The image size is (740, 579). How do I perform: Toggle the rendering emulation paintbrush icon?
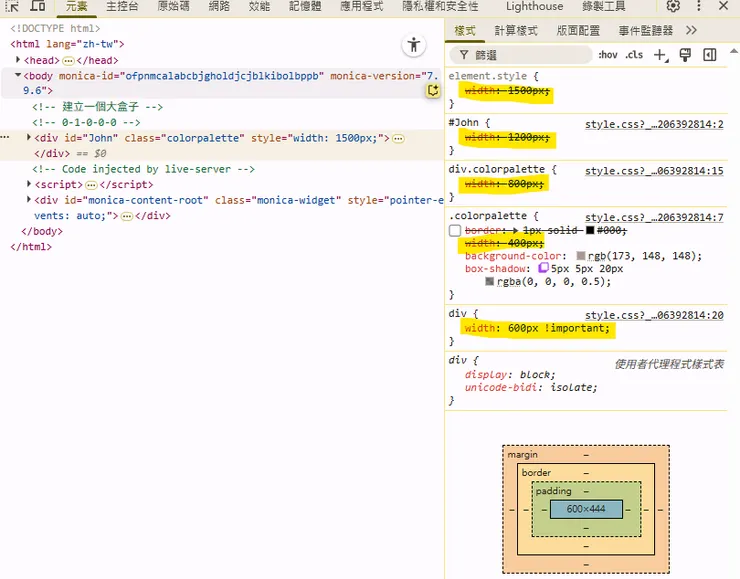685,55
